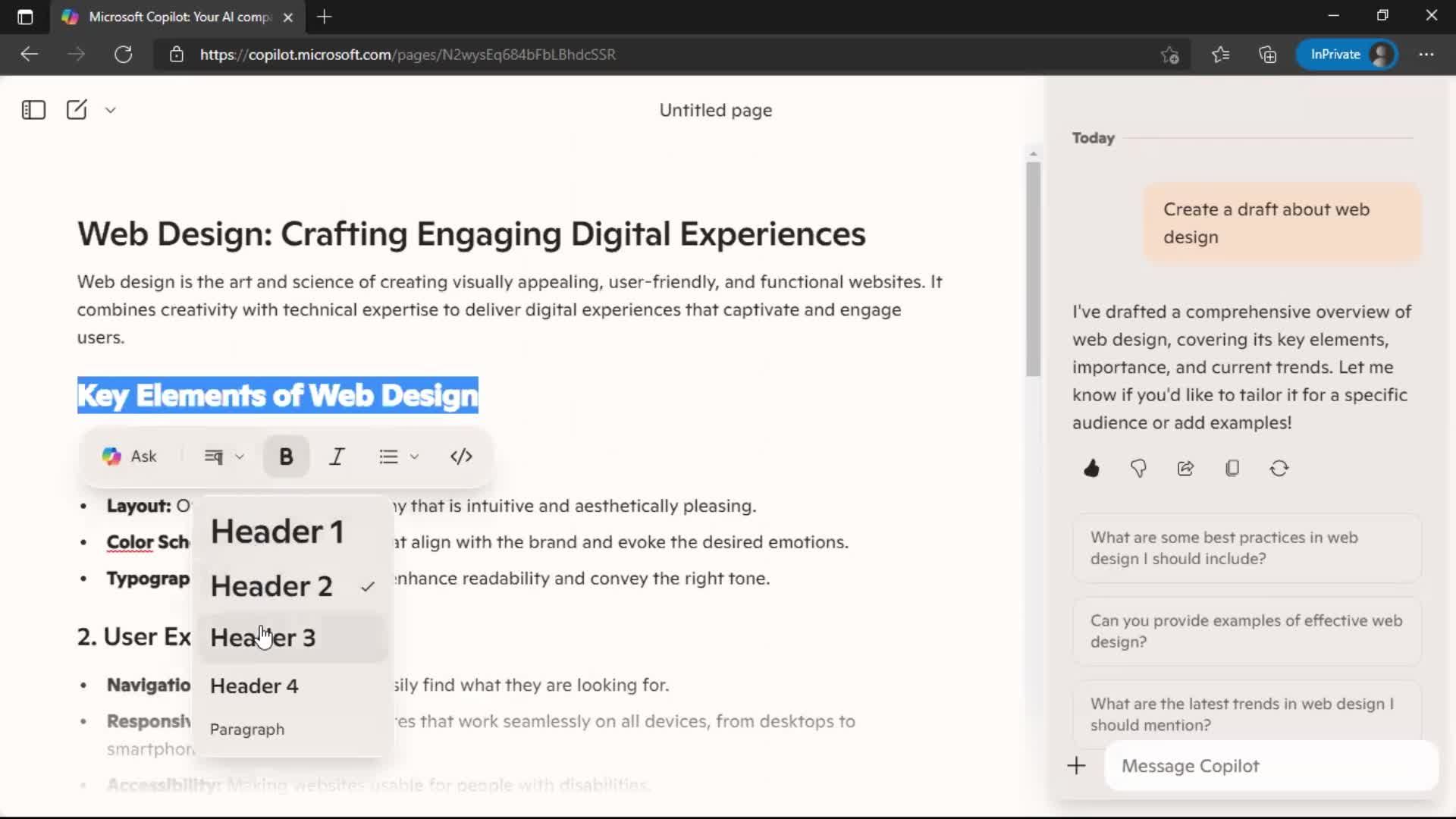Close the Microsoft Copilot tab
Image resolution: width=1456 pixels, height=819 pixels.
coord(288,17)
